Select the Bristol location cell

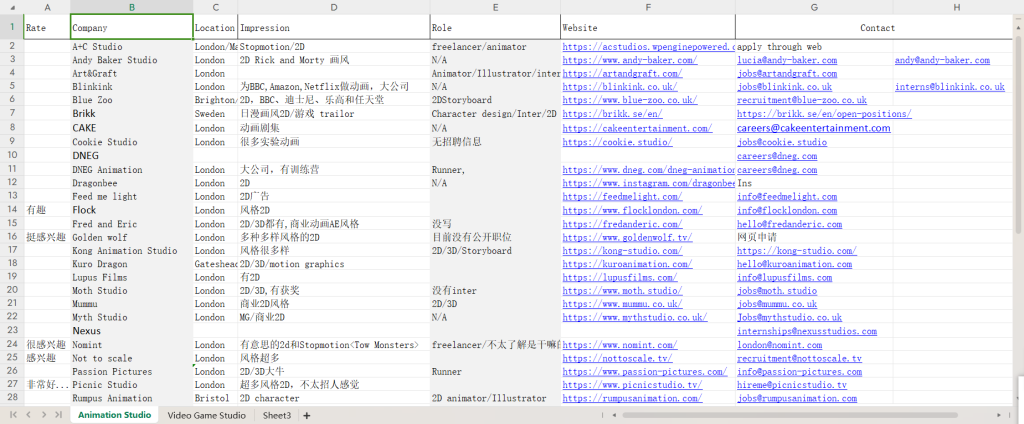tap(216, 398)
